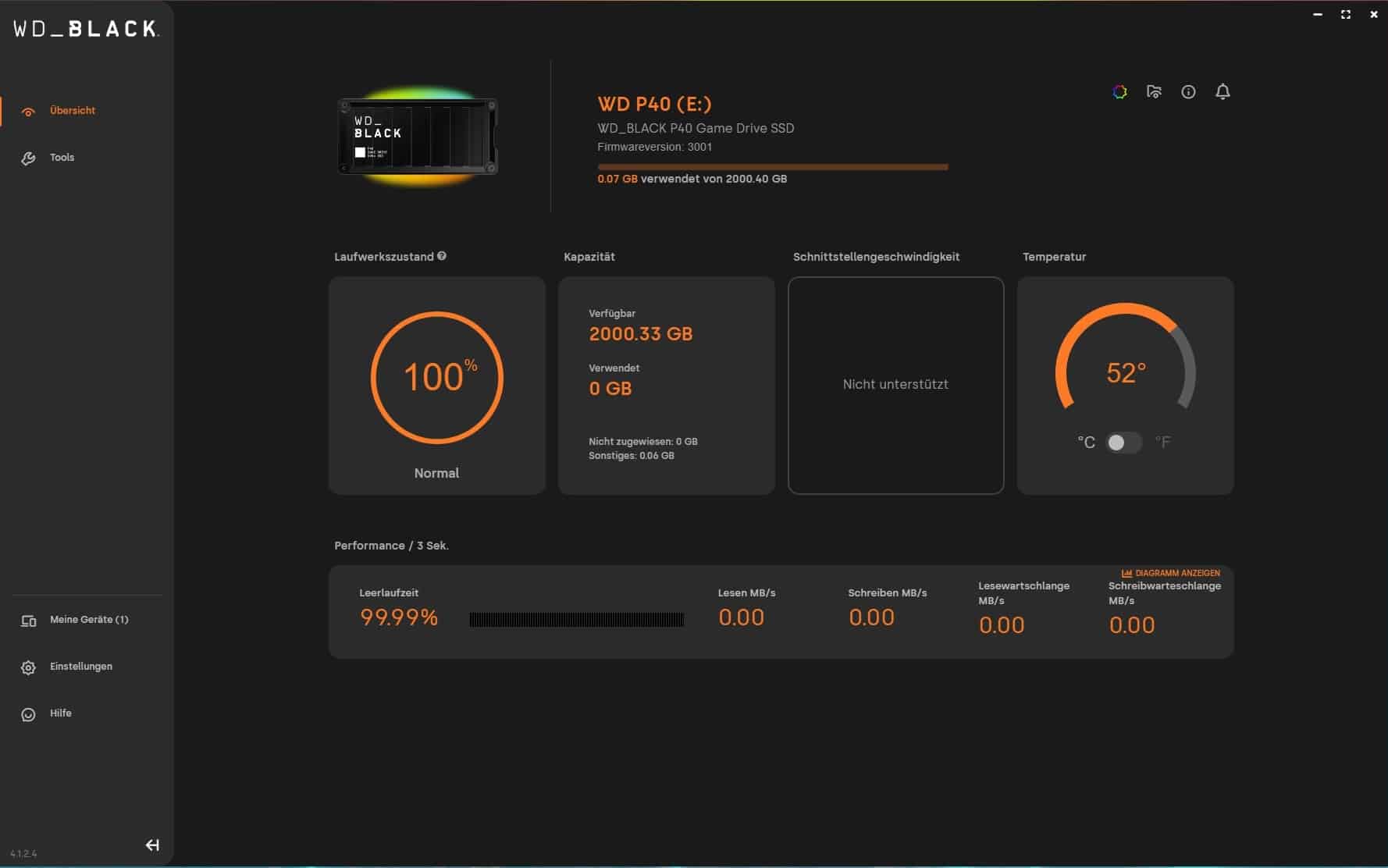Click the storage usage progress bar
The width and height of the screenshot is (1388, 868).
tap(772, 167)
